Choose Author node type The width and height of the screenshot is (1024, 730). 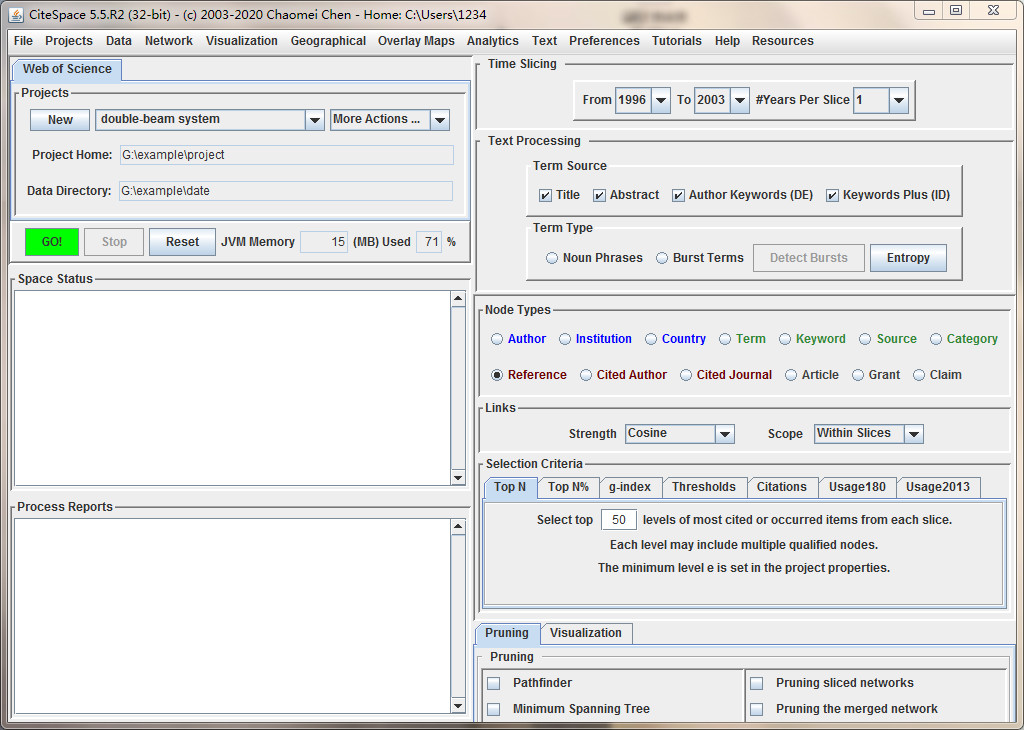497,339
